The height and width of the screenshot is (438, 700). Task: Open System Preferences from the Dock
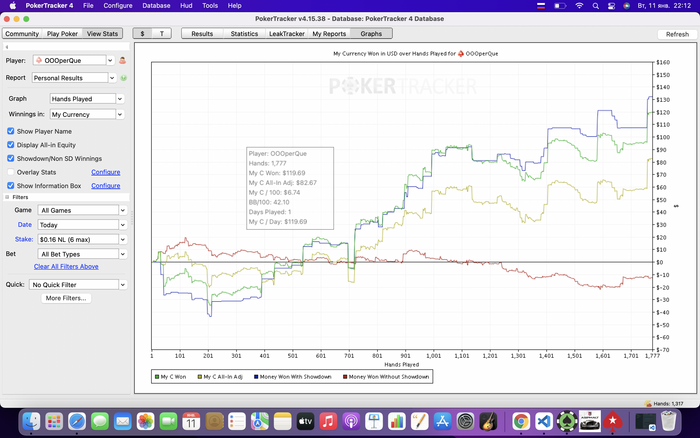click(466, 421)
